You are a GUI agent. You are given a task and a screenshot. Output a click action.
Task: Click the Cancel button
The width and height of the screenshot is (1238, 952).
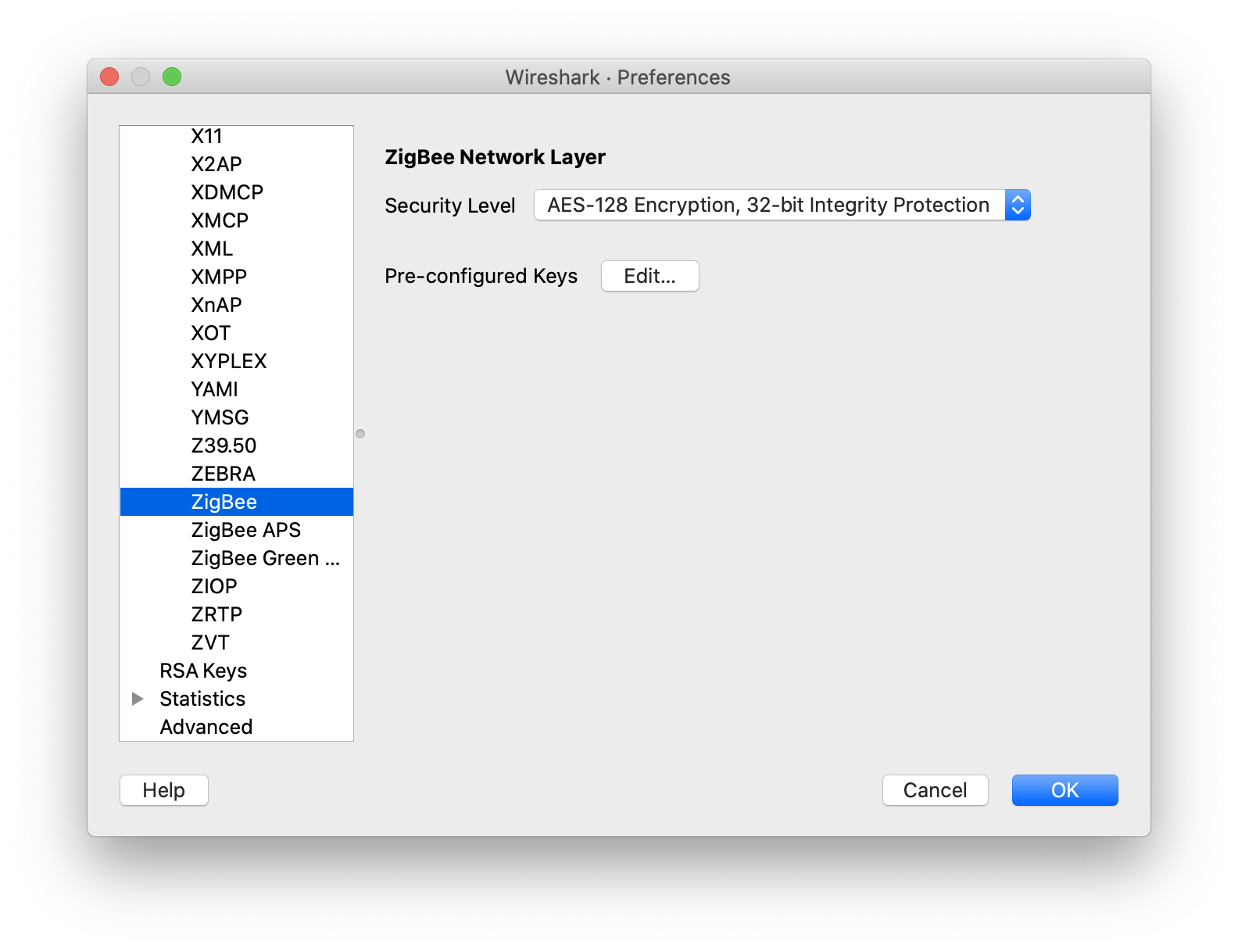coord(935,790)
